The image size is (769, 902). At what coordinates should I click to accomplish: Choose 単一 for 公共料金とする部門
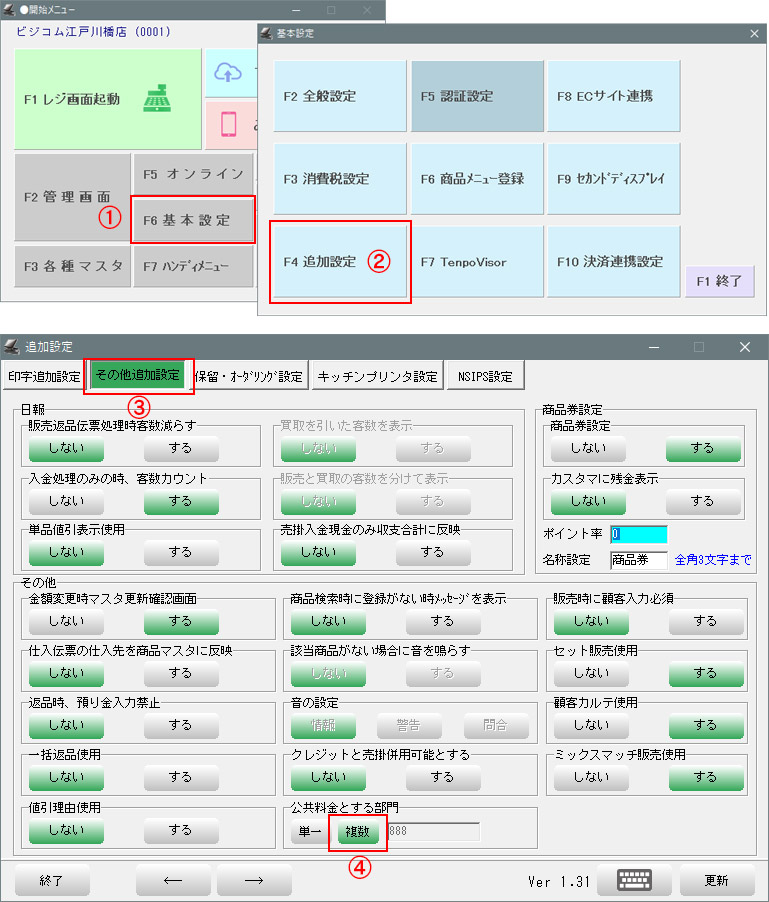click(309, 831)
